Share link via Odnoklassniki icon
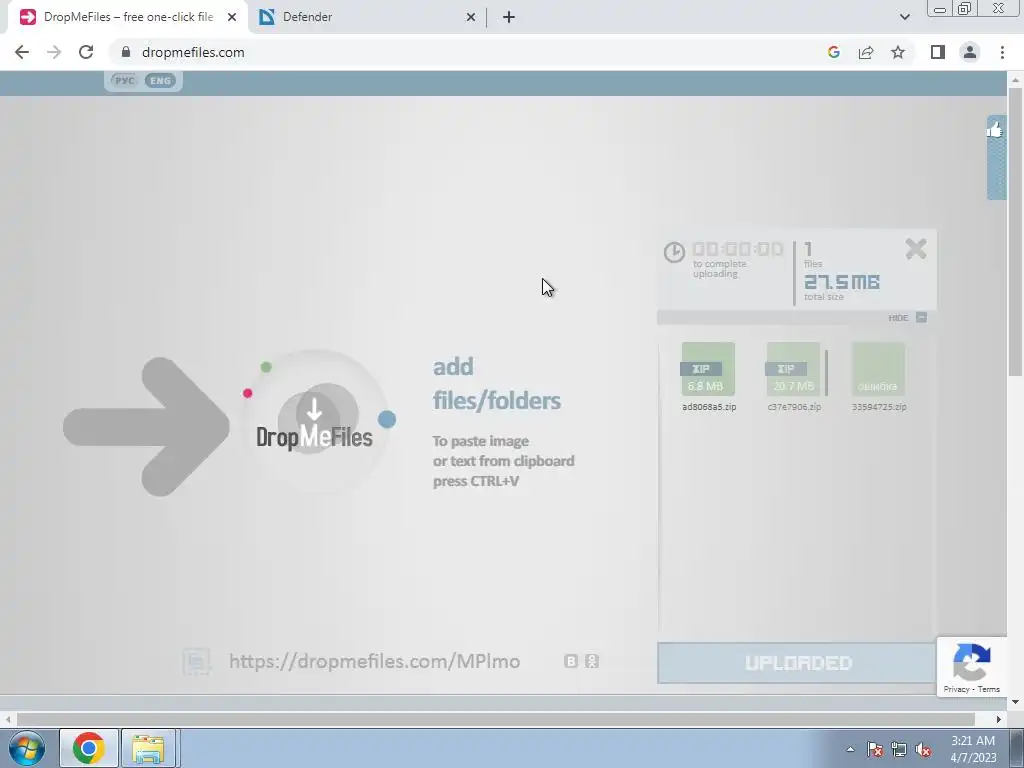The image size is (1024, 768). [x=592, y=662]
